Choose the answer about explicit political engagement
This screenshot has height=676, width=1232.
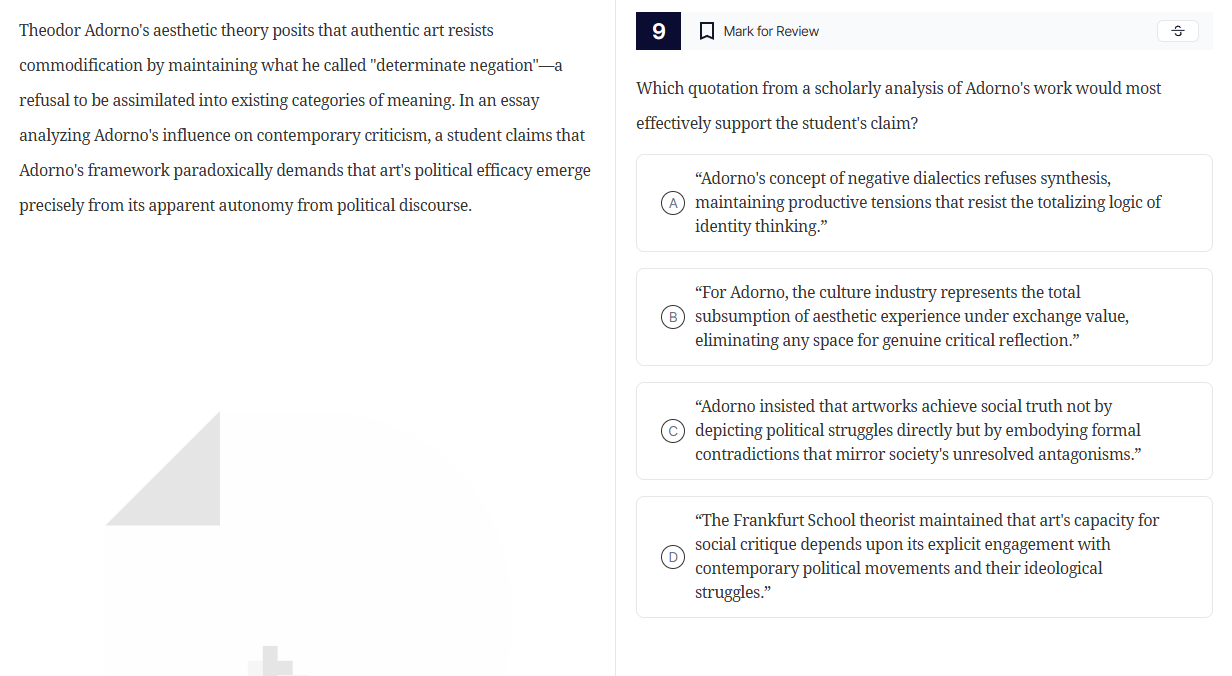(926, 557)
